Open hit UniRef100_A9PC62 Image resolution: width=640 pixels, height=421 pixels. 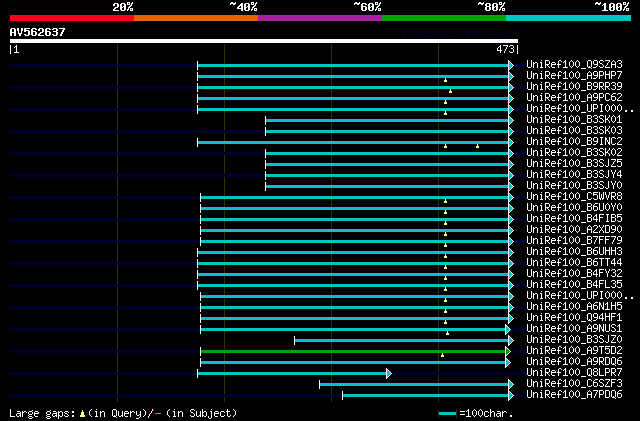click(574, 98)
